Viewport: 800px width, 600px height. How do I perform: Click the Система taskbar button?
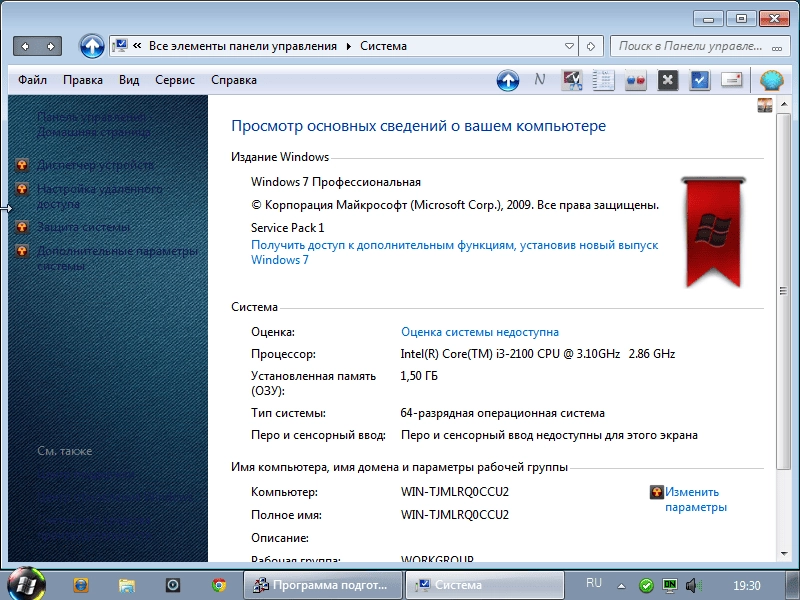(x=485, y=585)
